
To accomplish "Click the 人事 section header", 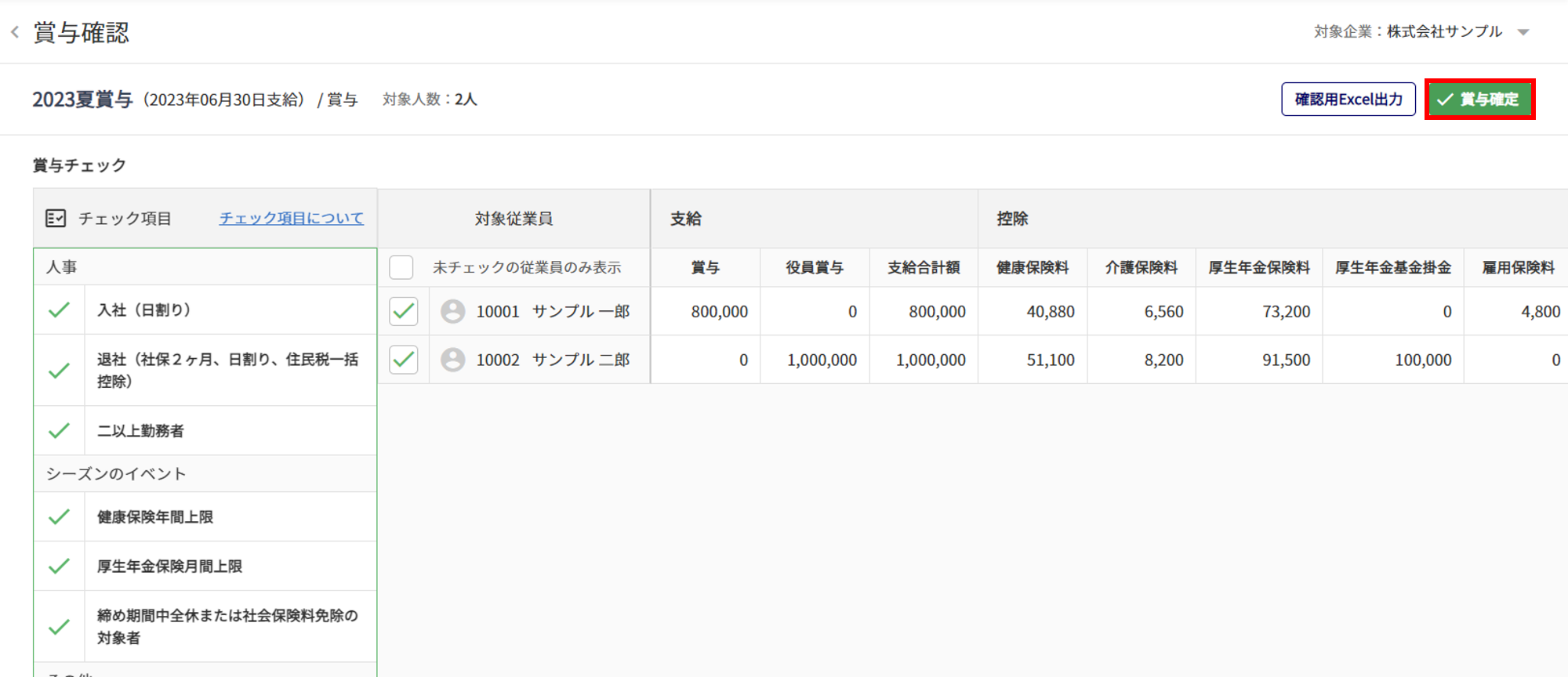I will click(205, 267).
